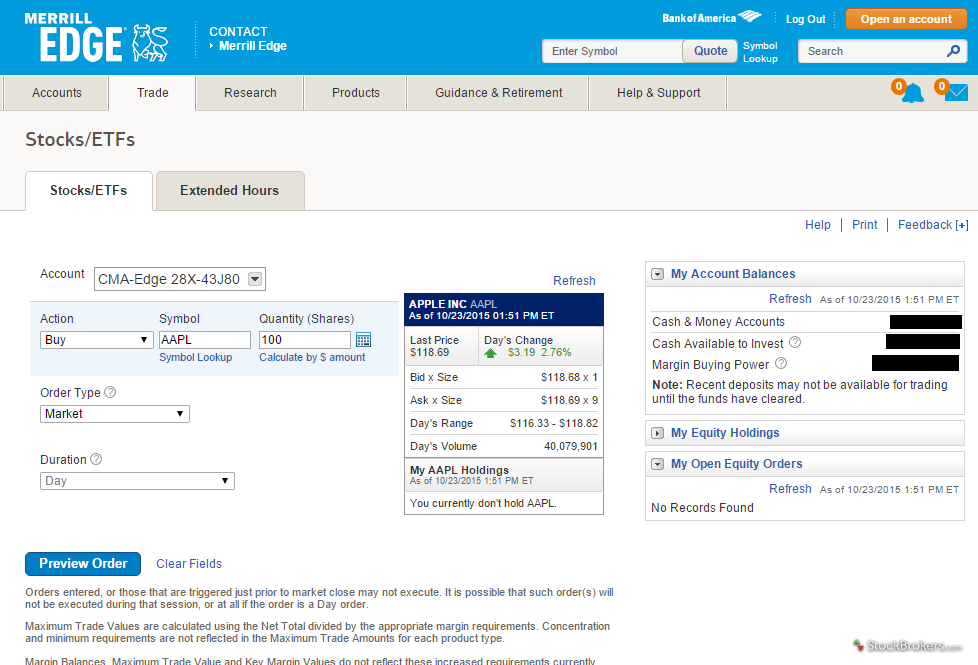Open the Accounts menu tab
This screenshot has height=665, width=978.
(57, 93)
